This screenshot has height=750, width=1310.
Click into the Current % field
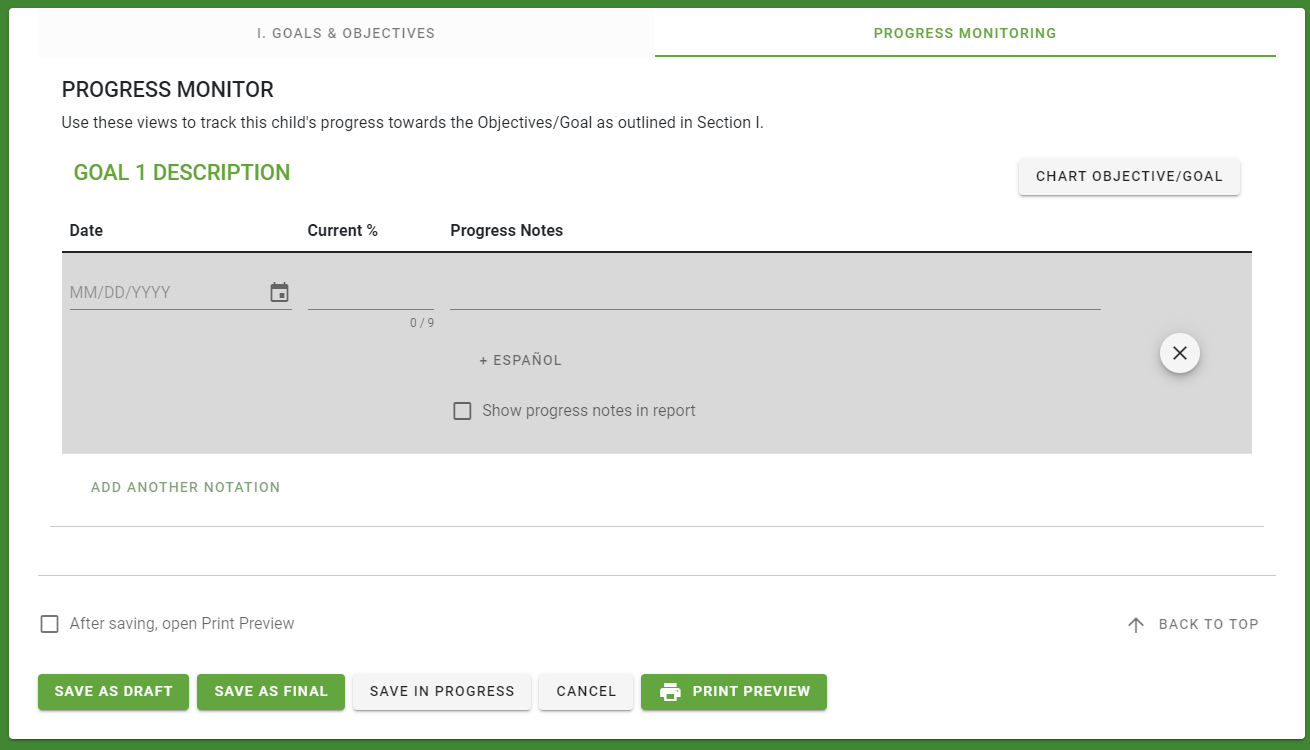click(371, 292)
